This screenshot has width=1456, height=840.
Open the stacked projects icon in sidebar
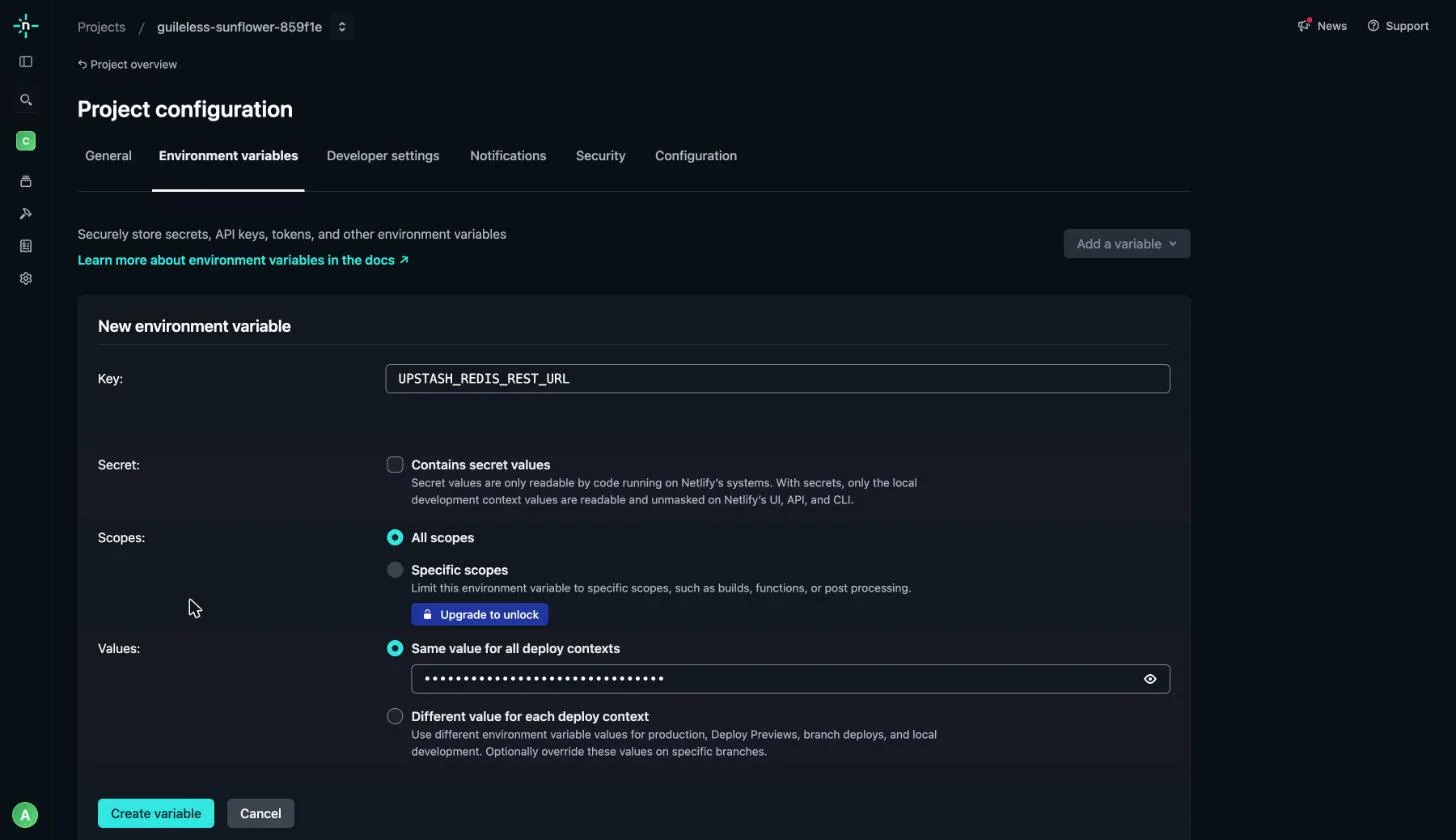coord(26,181)
